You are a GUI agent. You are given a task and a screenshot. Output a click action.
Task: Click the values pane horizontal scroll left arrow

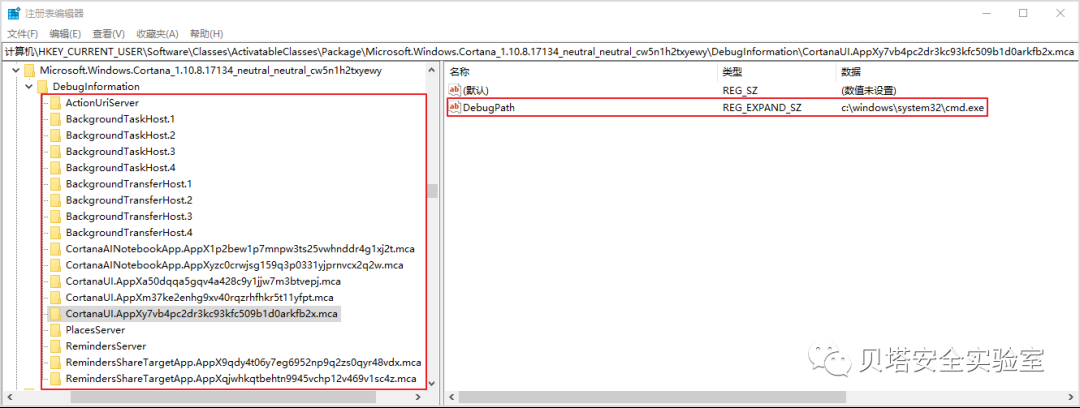(451, 398)
